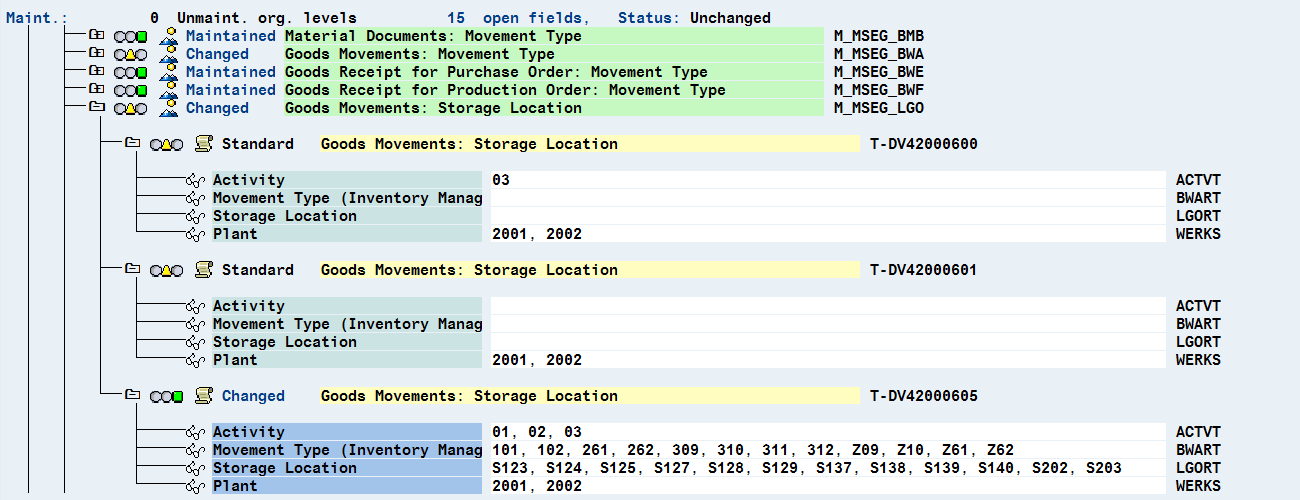Expand the M_MSEG_BWA Goods Movements folder
Viewport: 1300px width, 500px height.
96,54
